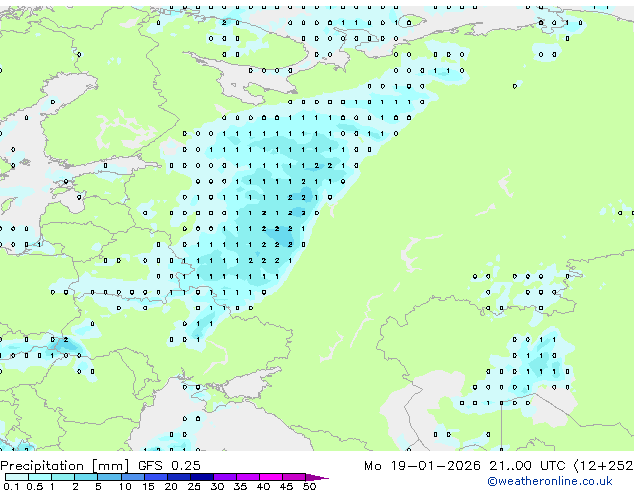Click the 25–30 mm dark navy swatch
The height and width of the screenshot is (490, 634).
coord(202,477)
